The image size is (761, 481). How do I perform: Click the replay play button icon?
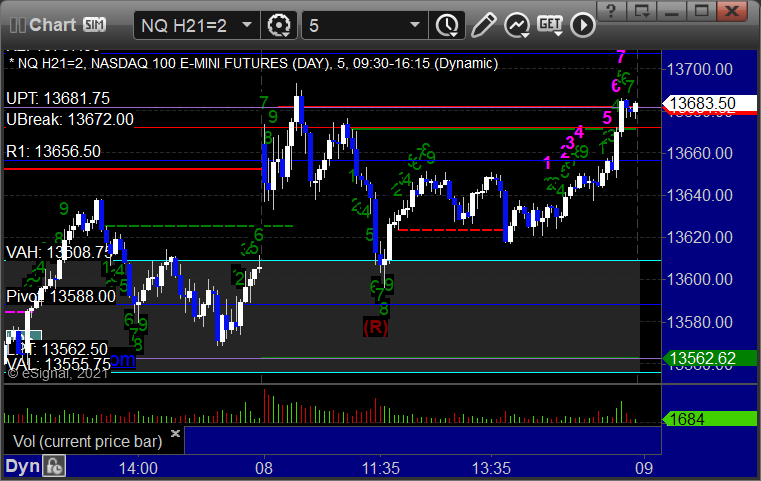pos(582,25)
